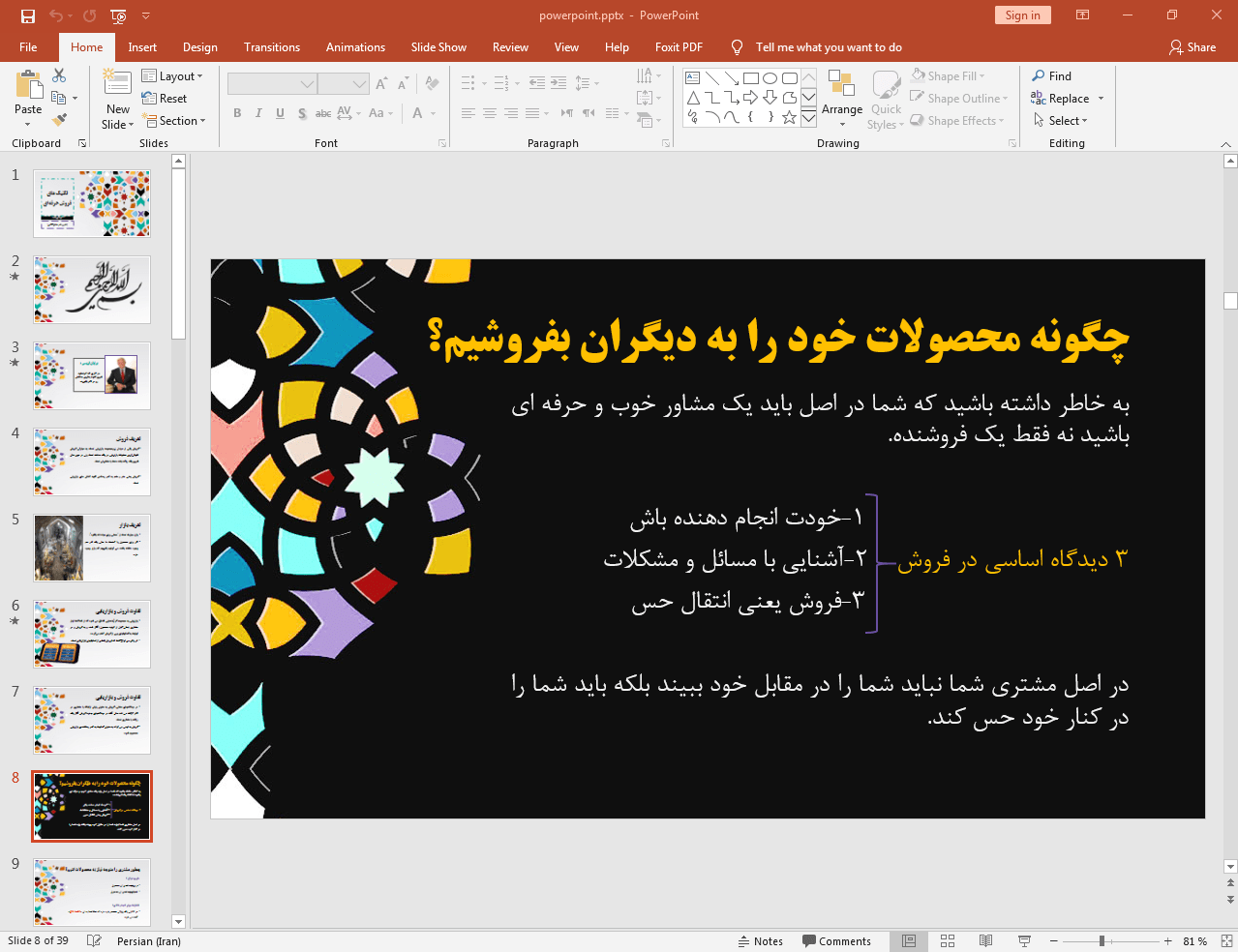Image resolution: width=1238 pixels, height=952 pixels.
Task: Toggle the Notes pane
Action: click(760, 941)
